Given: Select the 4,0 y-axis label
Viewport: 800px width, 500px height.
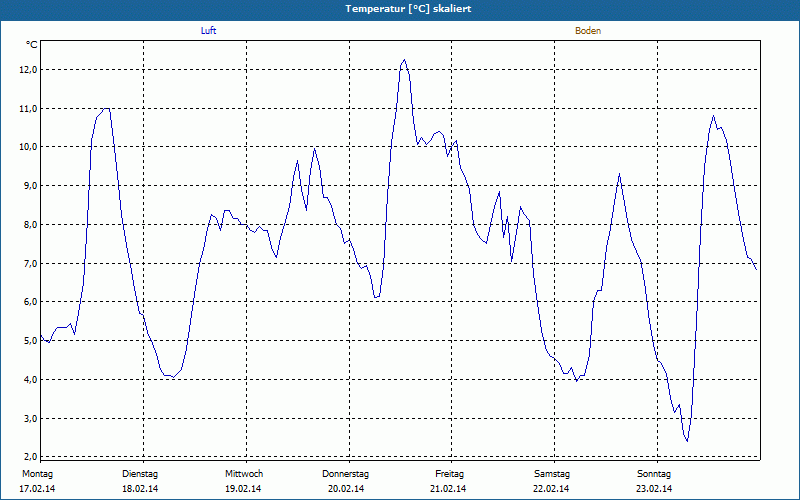Looking at the screenshot, I should point(30,380).
